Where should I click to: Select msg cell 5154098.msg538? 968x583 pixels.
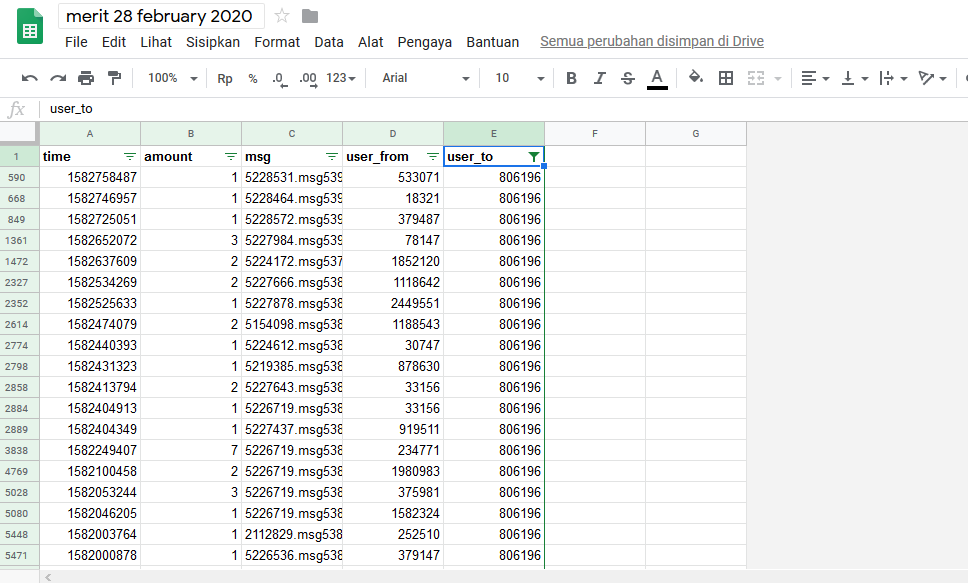292,324
